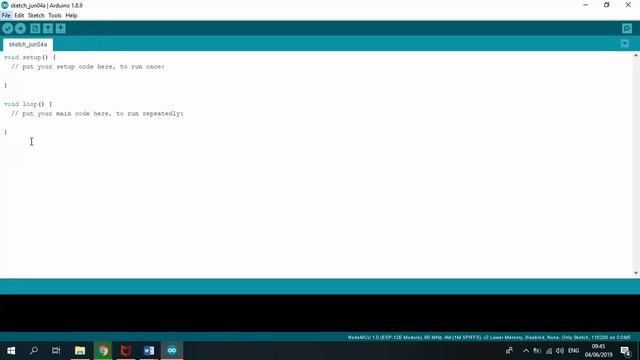Click the ENG language indicator
The image size is (640, 360).
tap(573, 351)
